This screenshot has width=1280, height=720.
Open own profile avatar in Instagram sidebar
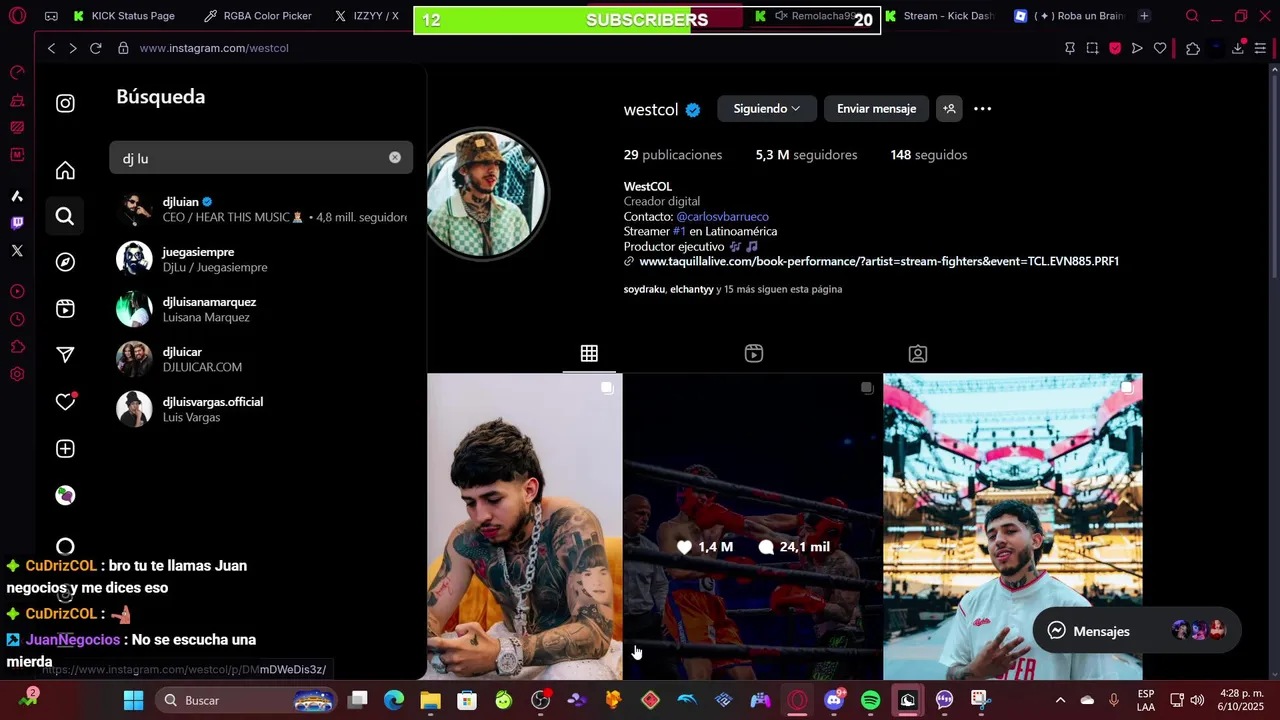[65, 495]
